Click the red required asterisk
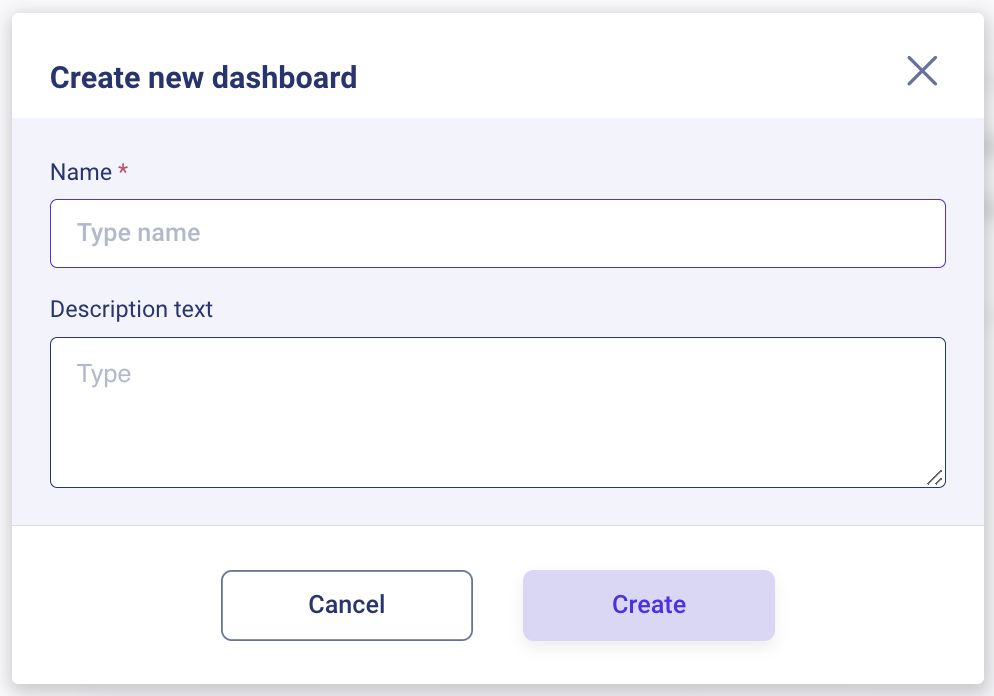994x696 pixels. [x=123, y=171]
